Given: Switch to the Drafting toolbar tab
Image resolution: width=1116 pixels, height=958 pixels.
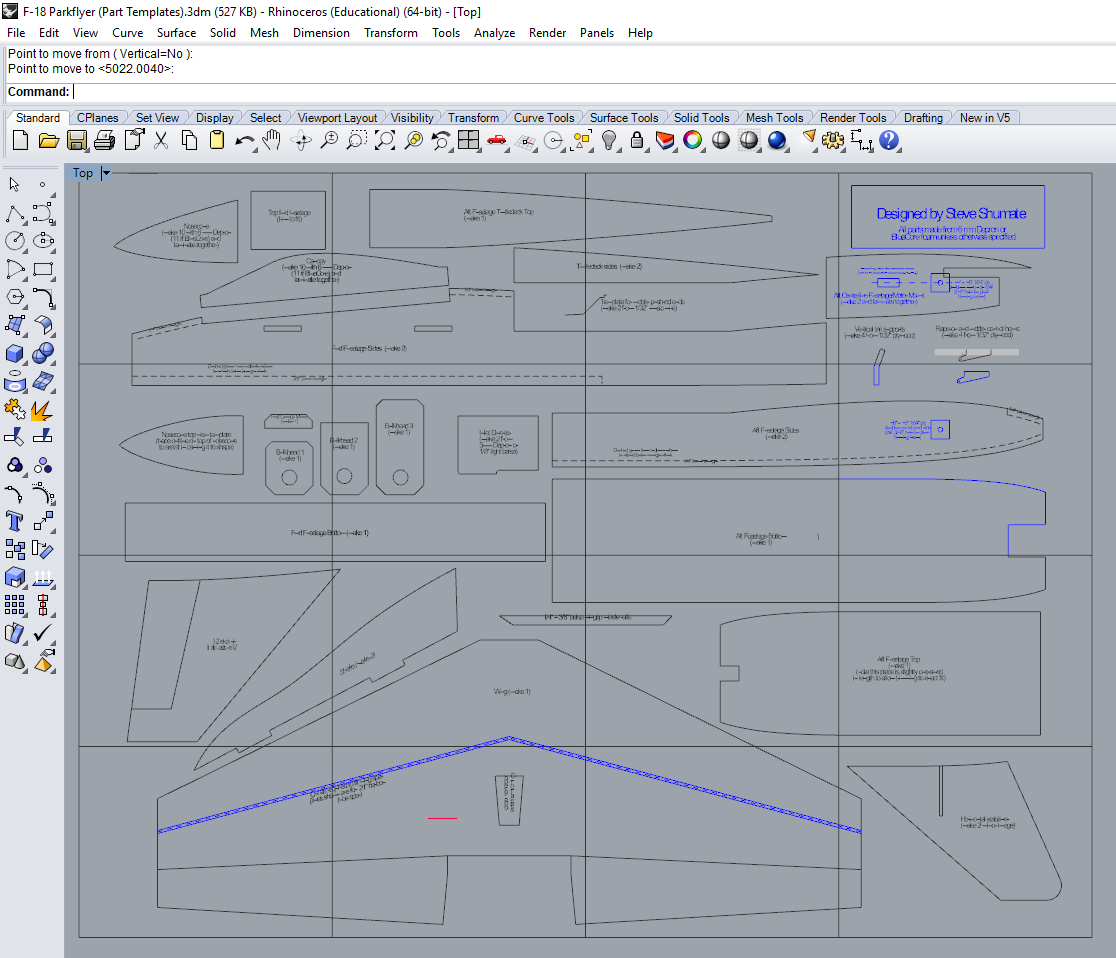Looking at the screenshot, I should pos(923,118).
